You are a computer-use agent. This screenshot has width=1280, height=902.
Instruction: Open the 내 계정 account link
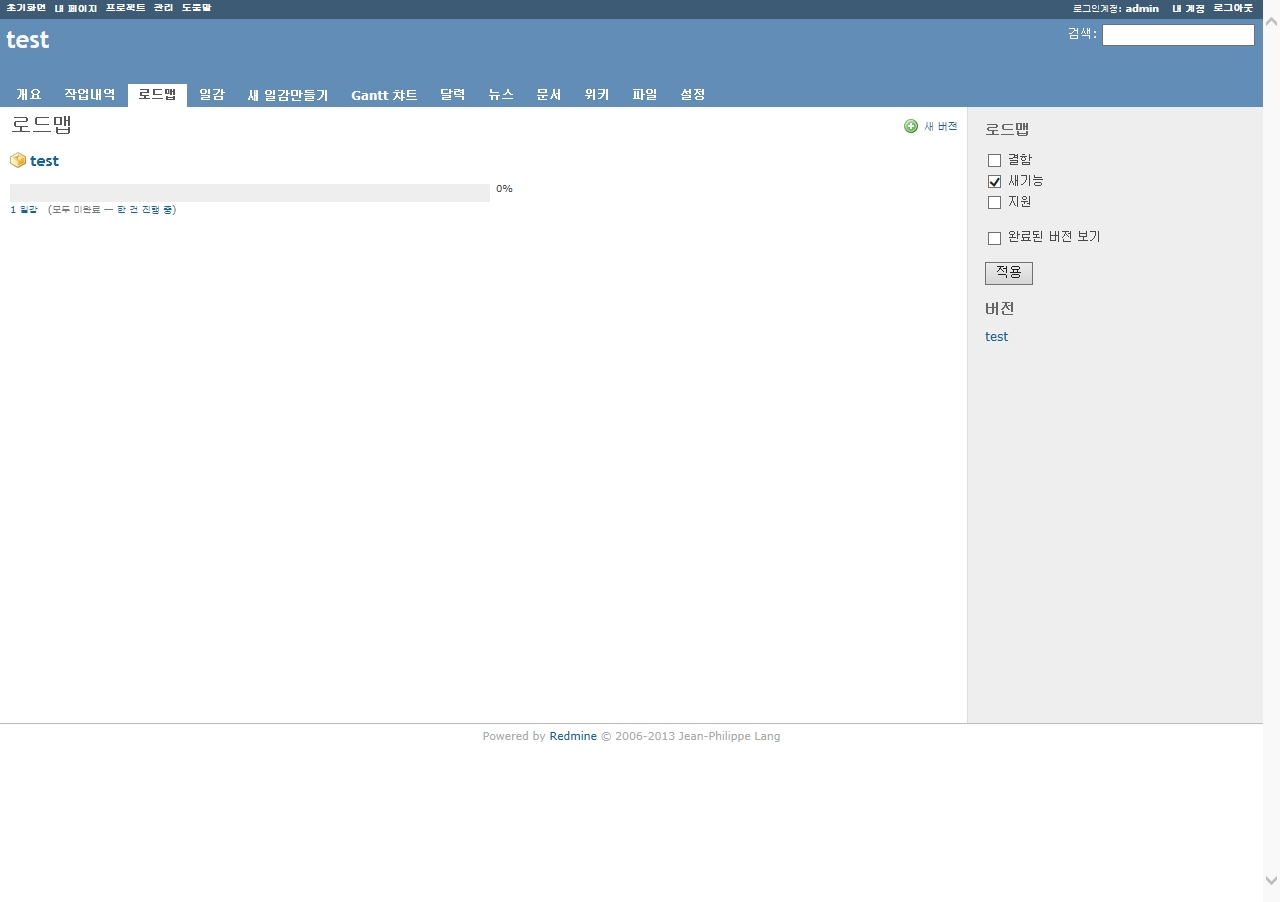(1188, 8)
